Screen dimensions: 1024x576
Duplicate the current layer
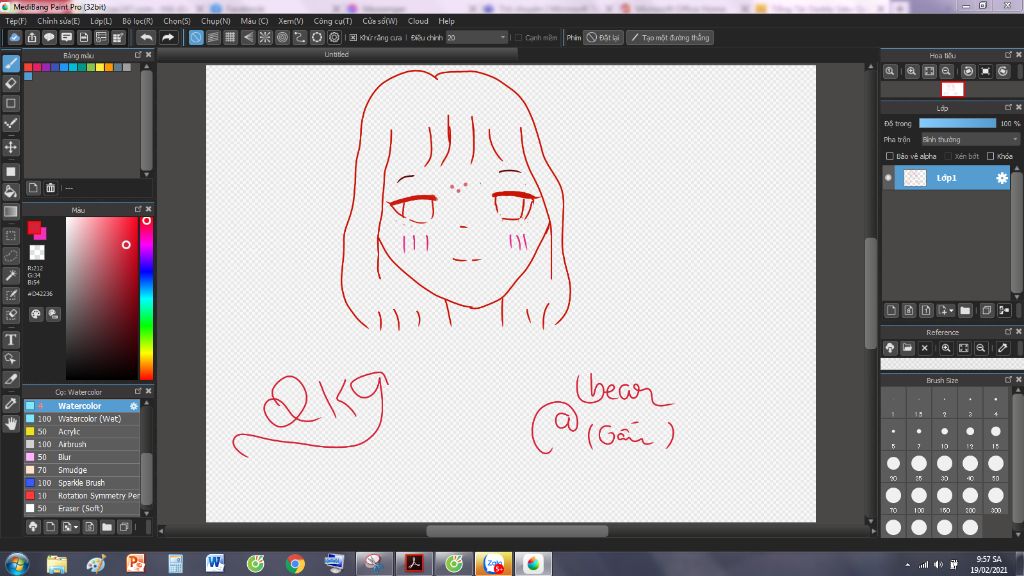[986, 310]
